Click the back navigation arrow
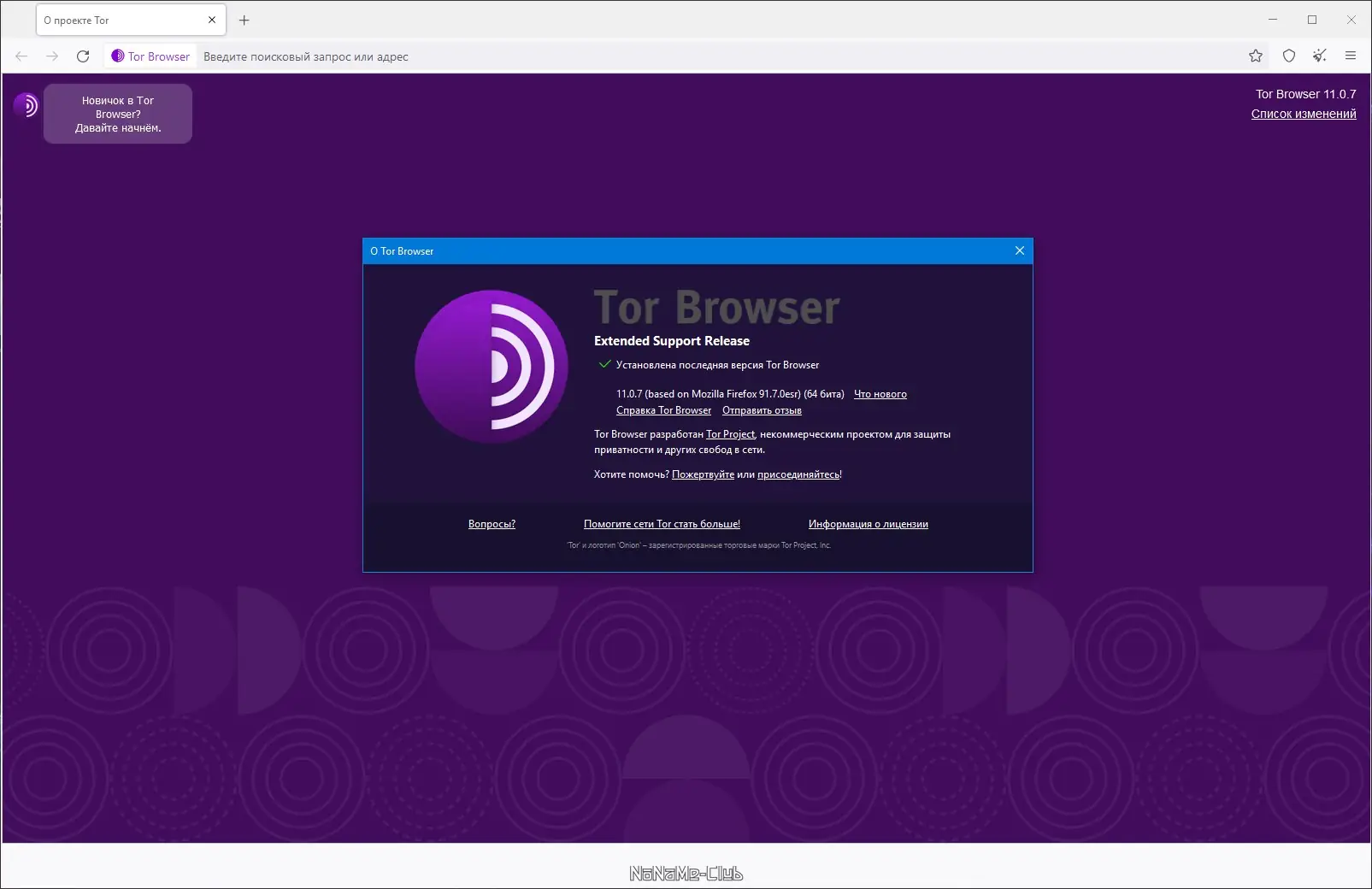 [x=21, y=56]
